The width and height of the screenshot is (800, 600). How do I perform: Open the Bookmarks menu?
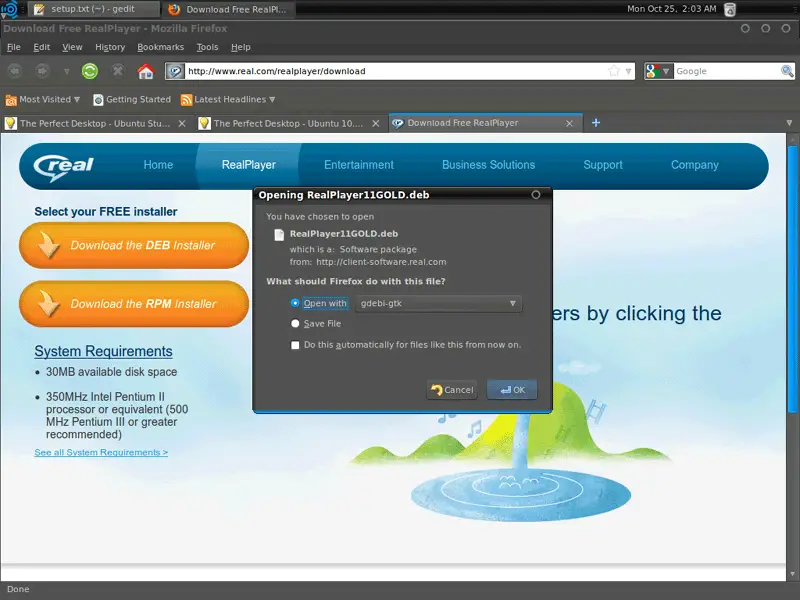click(x=160, y=47)
